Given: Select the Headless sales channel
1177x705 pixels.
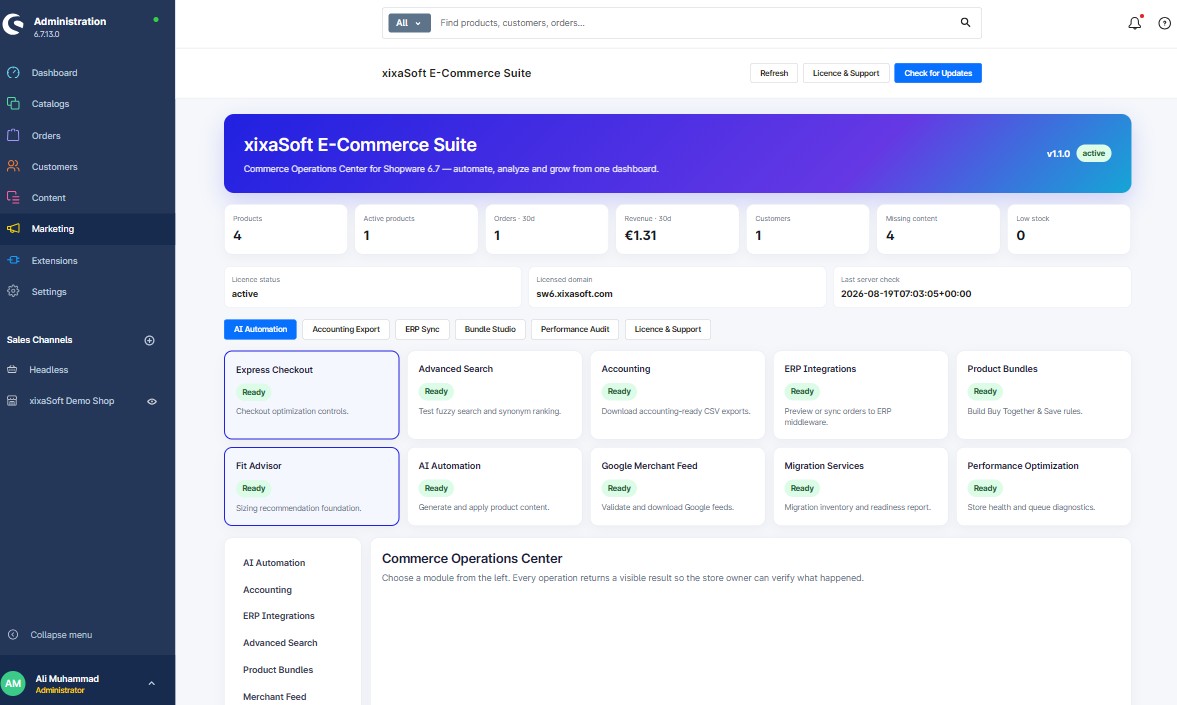Looking at the screenshot, I should 48,369.
